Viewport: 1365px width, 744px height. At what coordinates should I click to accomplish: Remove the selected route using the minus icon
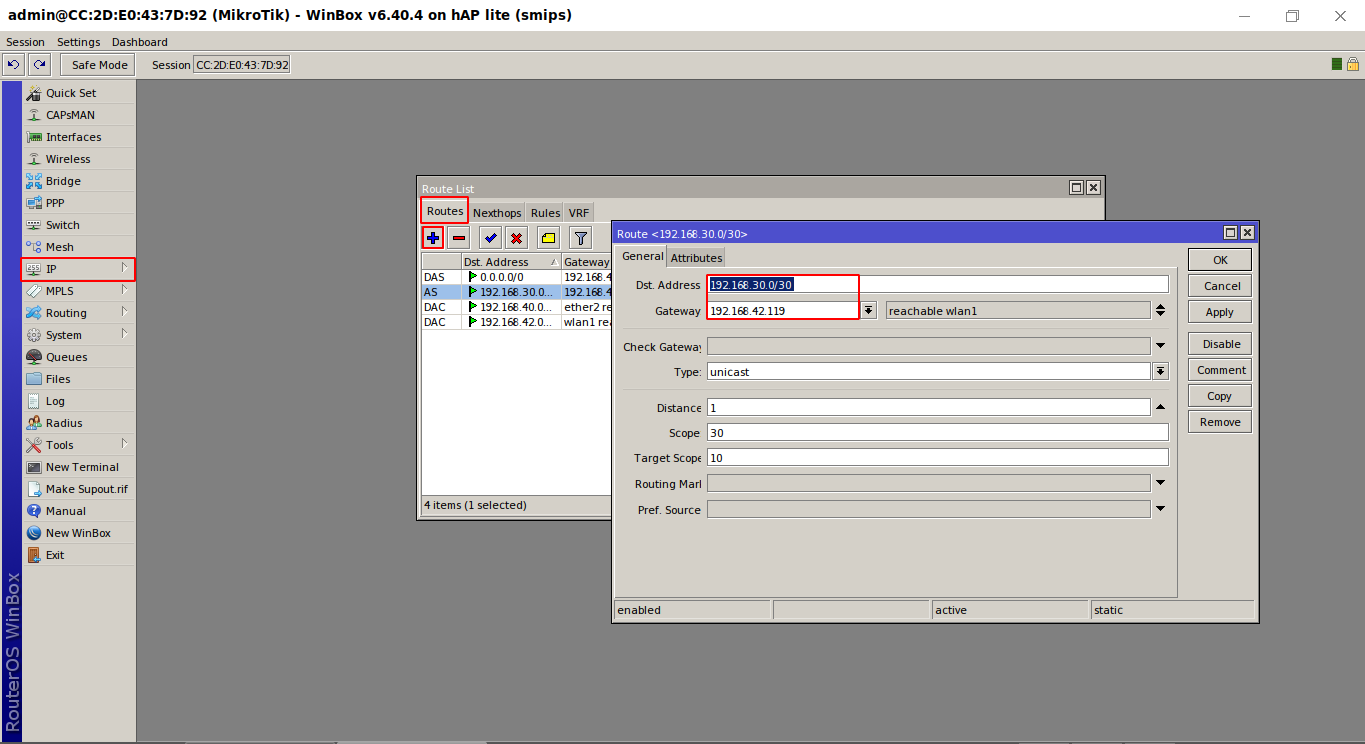(458, 237)
